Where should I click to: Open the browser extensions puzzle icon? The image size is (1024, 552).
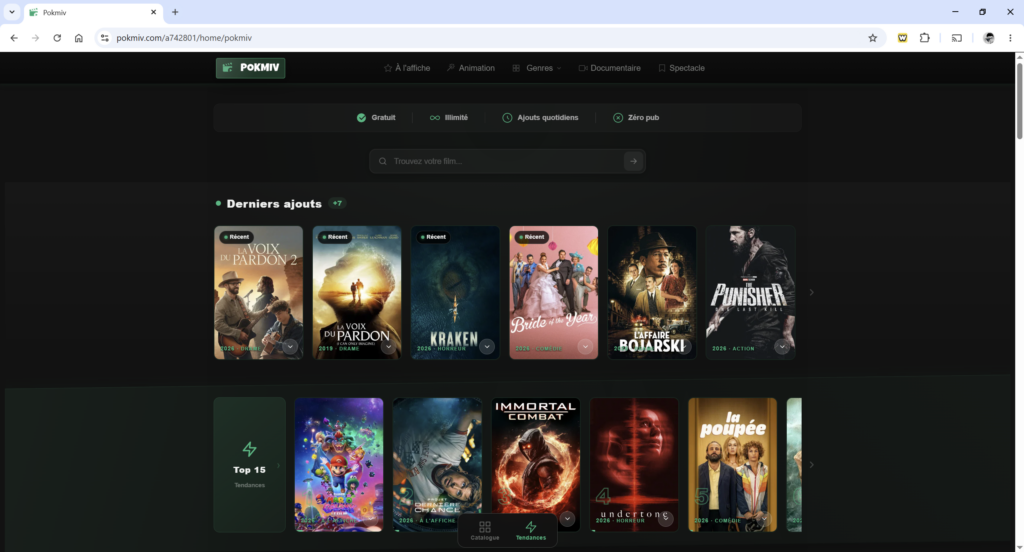(x=924, y=38)
